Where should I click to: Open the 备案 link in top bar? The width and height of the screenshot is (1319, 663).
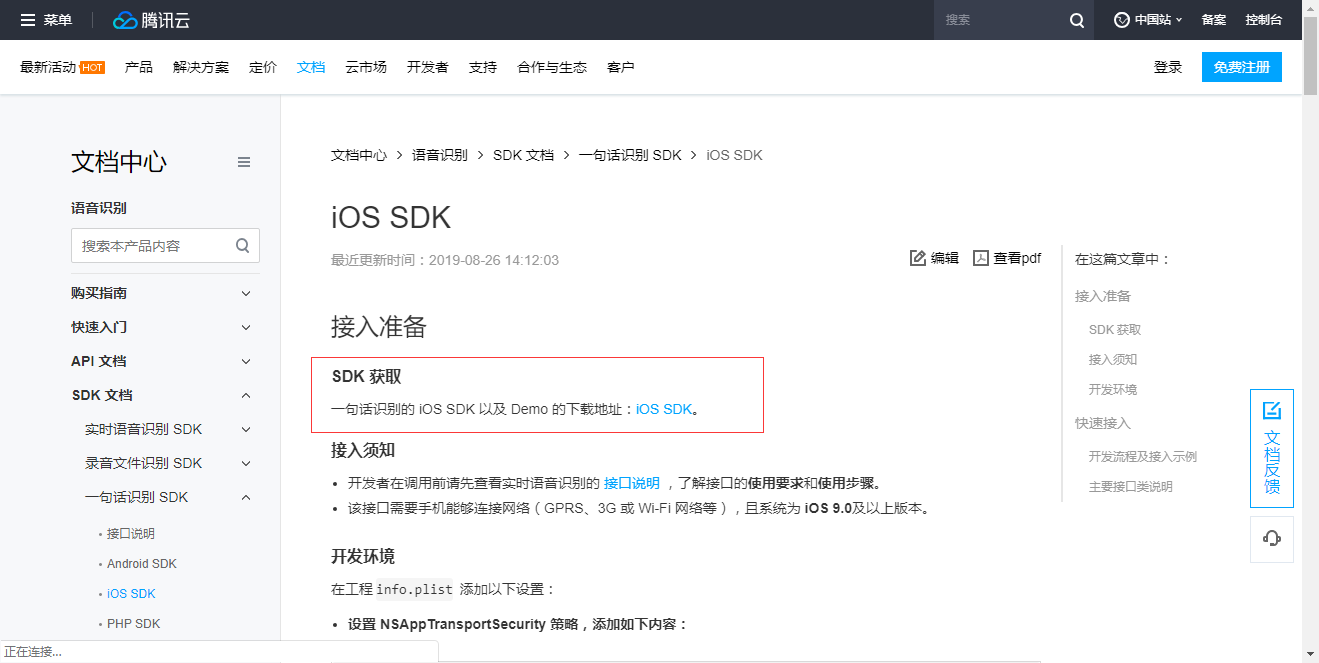[x=1214, y=20]
